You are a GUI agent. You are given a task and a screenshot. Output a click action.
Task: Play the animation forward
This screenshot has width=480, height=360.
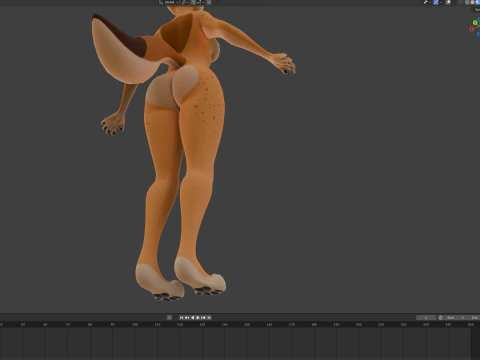point(198,318)
